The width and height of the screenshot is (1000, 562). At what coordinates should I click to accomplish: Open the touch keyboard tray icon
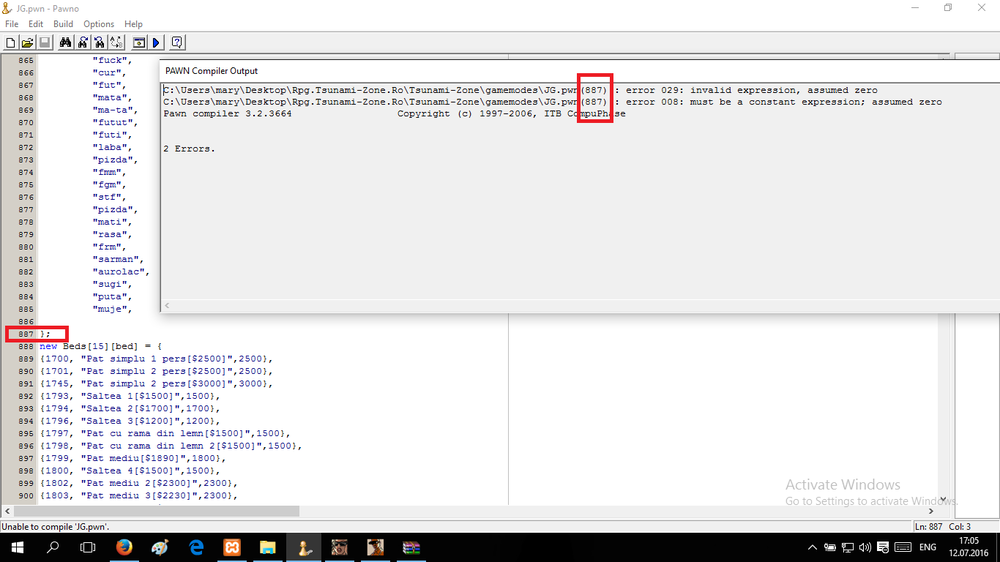pyautogui.click(x=902, y=547)
